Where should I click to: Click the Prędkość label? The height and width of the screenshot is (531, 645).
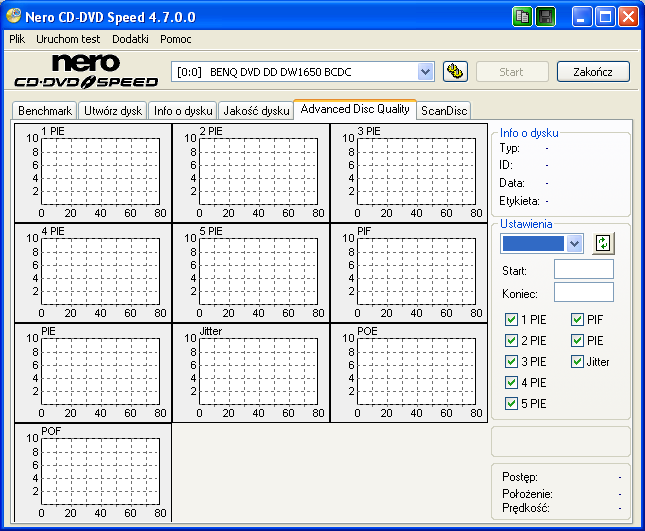pos(526,508)
